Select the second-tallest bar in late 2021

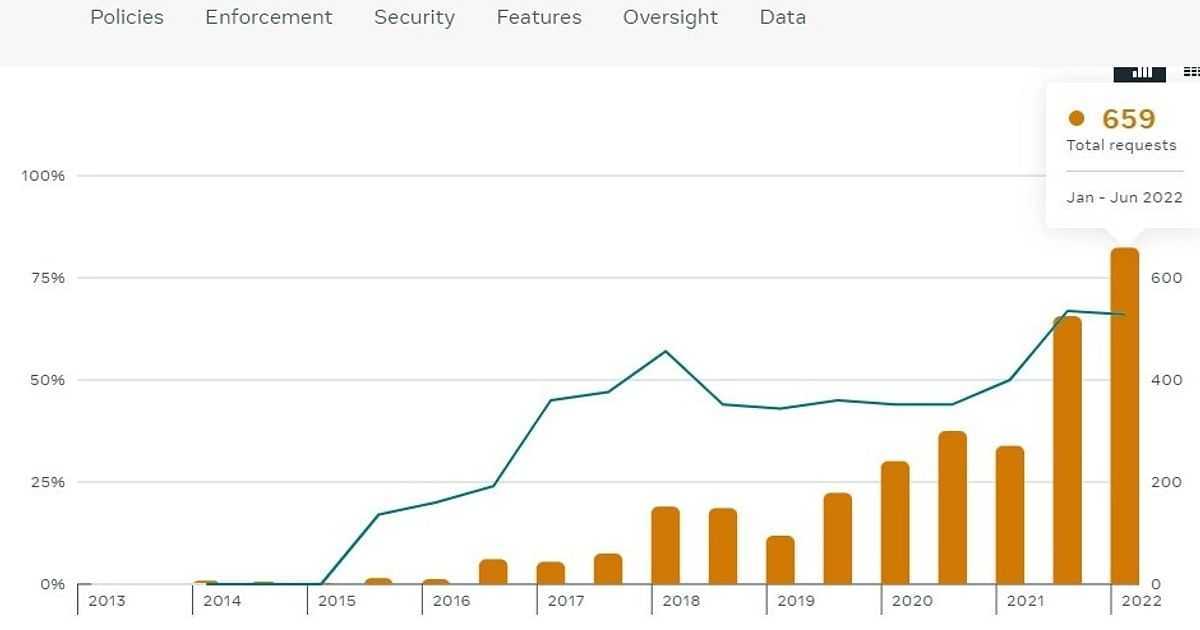coord(1067,450)
